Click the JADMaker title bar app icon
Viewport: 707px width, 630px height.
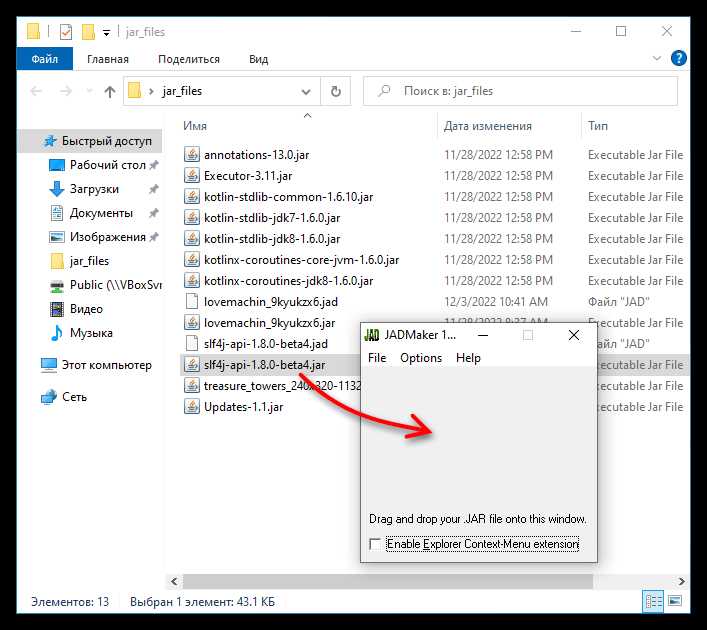point(372,335)
